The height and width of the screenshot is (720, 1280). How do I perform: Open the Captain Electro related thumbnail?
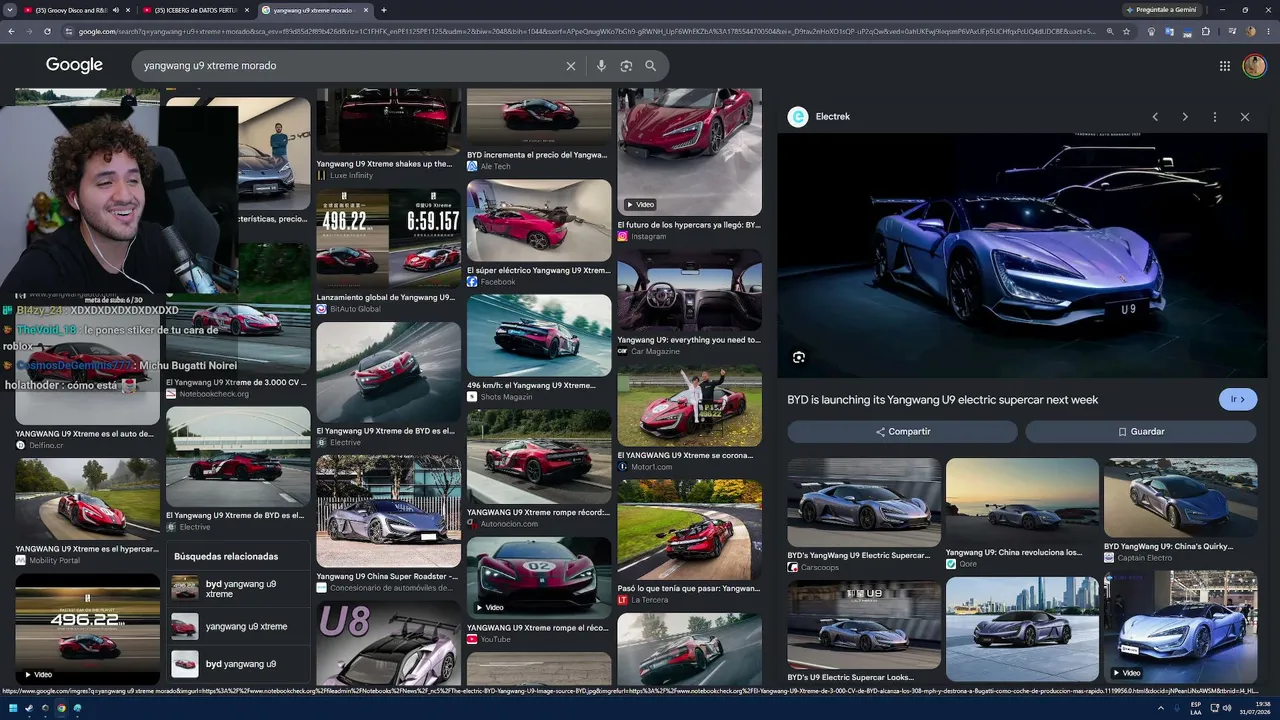click(1180, 497)
